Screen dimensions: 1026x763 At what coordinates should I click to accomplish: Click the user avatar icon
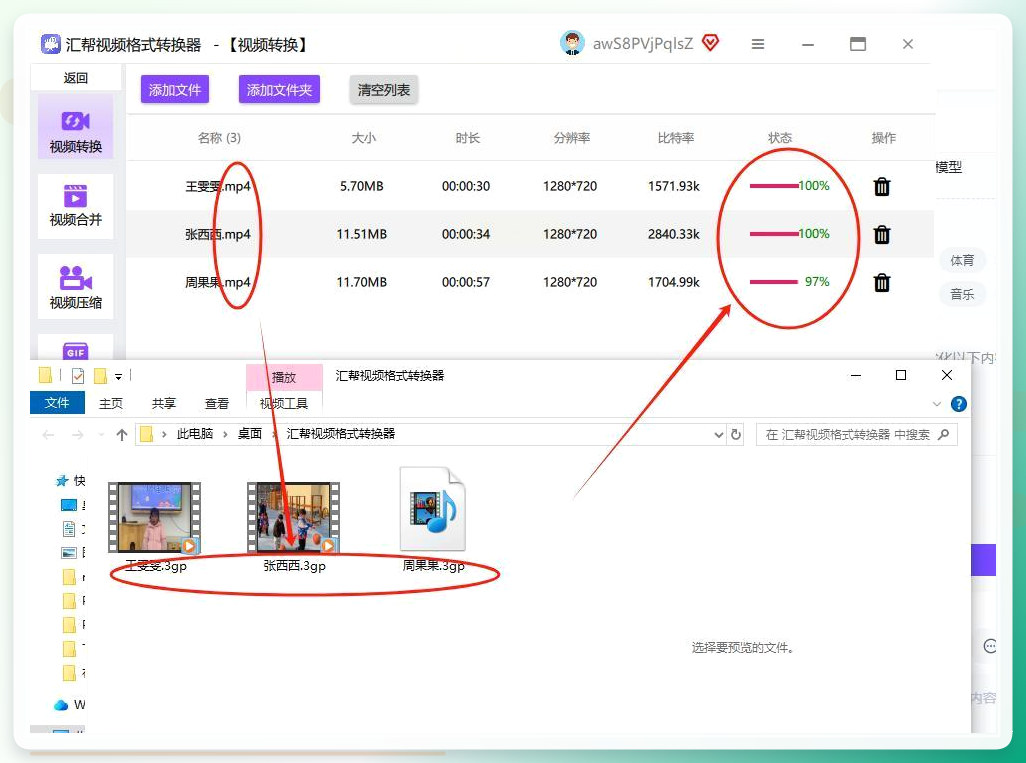point(572,43)
